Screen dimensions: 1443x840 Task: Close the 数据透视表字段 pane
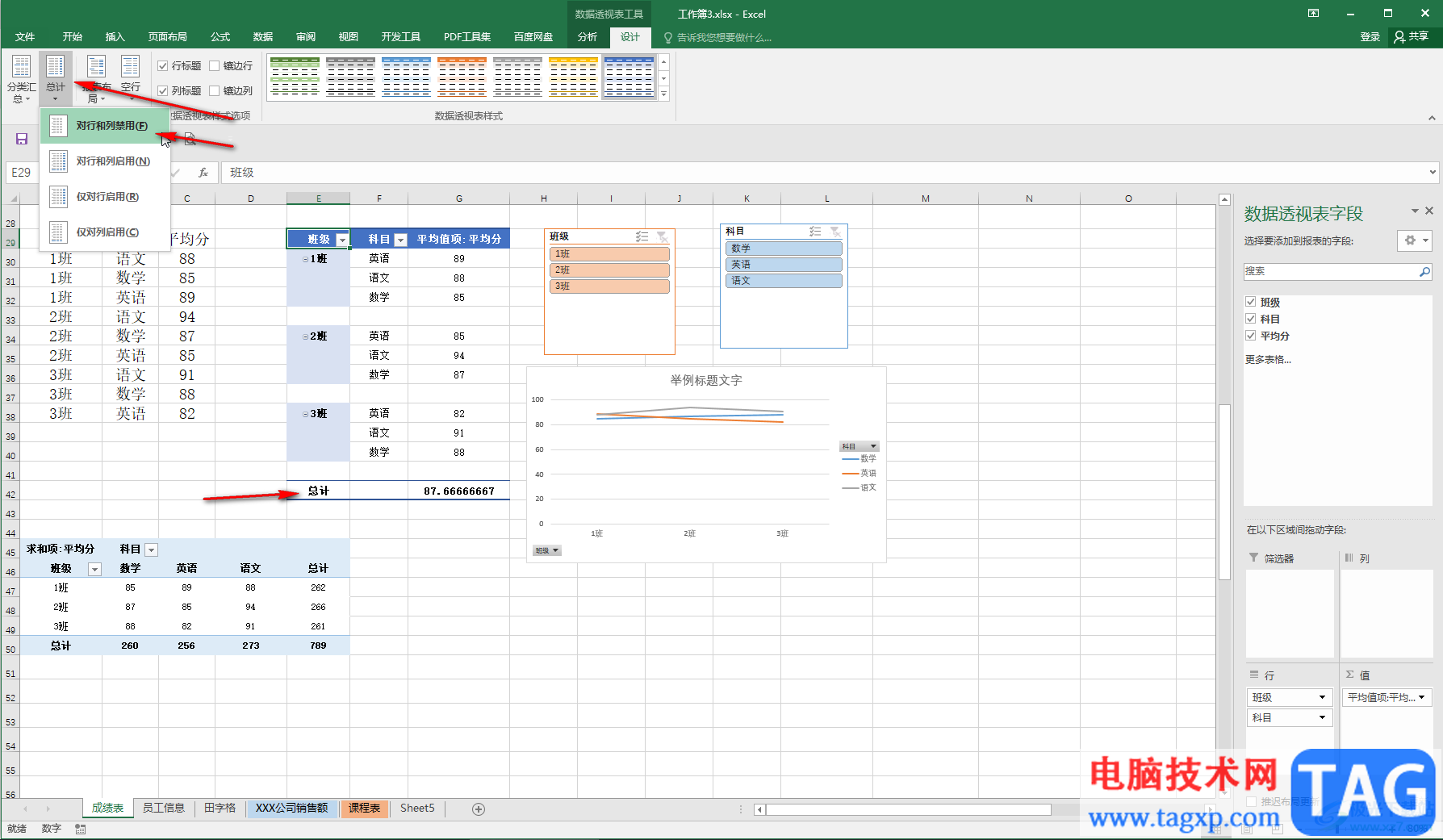[x=1429, y=211]
